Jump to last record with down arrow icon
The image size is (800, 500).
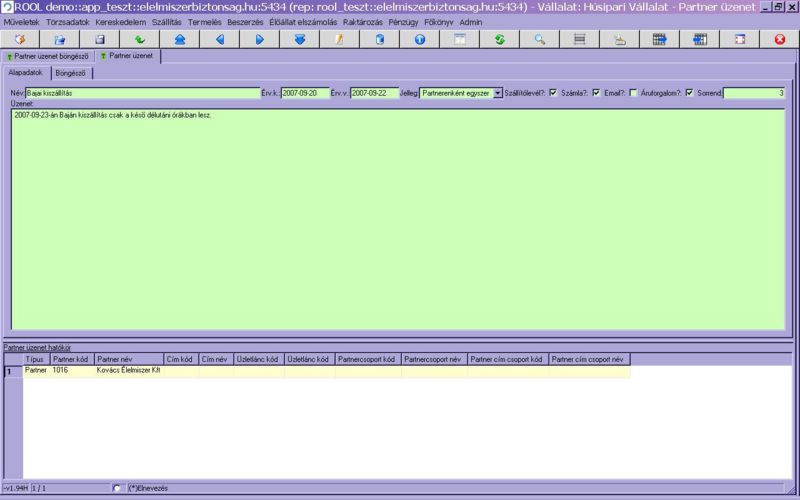300,40
